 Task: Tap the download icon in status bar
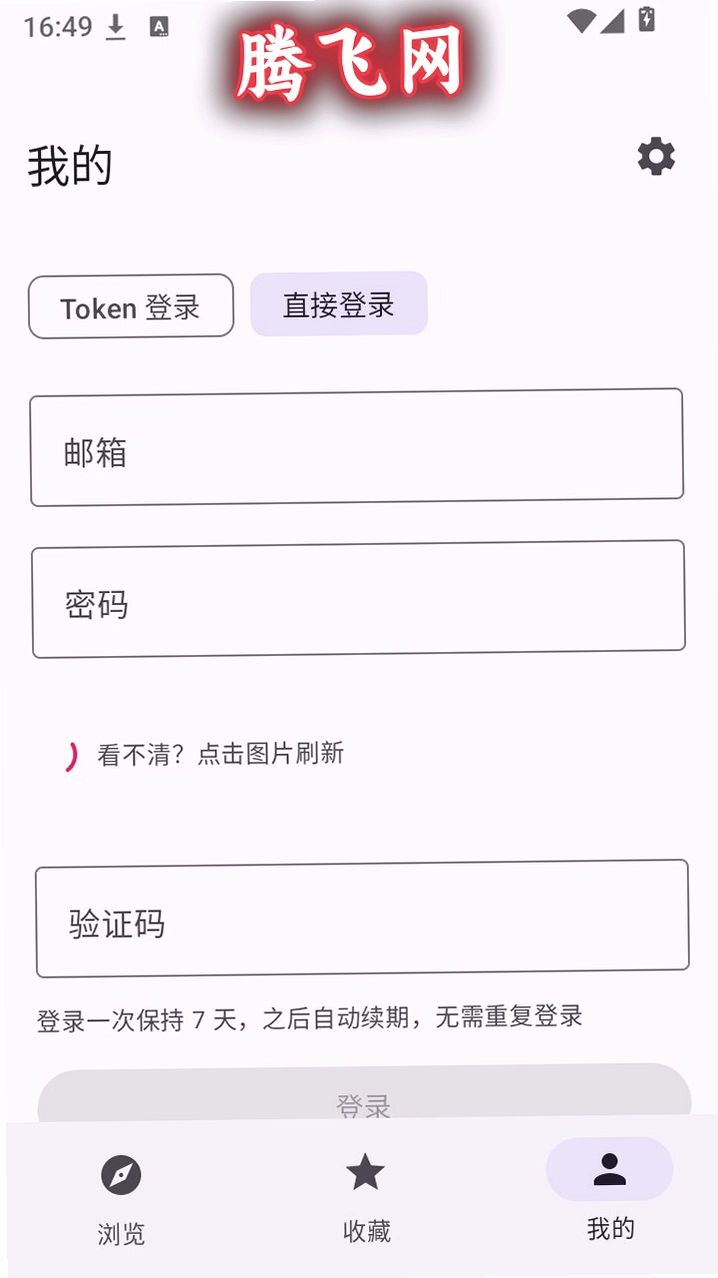[x=116, y=27]
